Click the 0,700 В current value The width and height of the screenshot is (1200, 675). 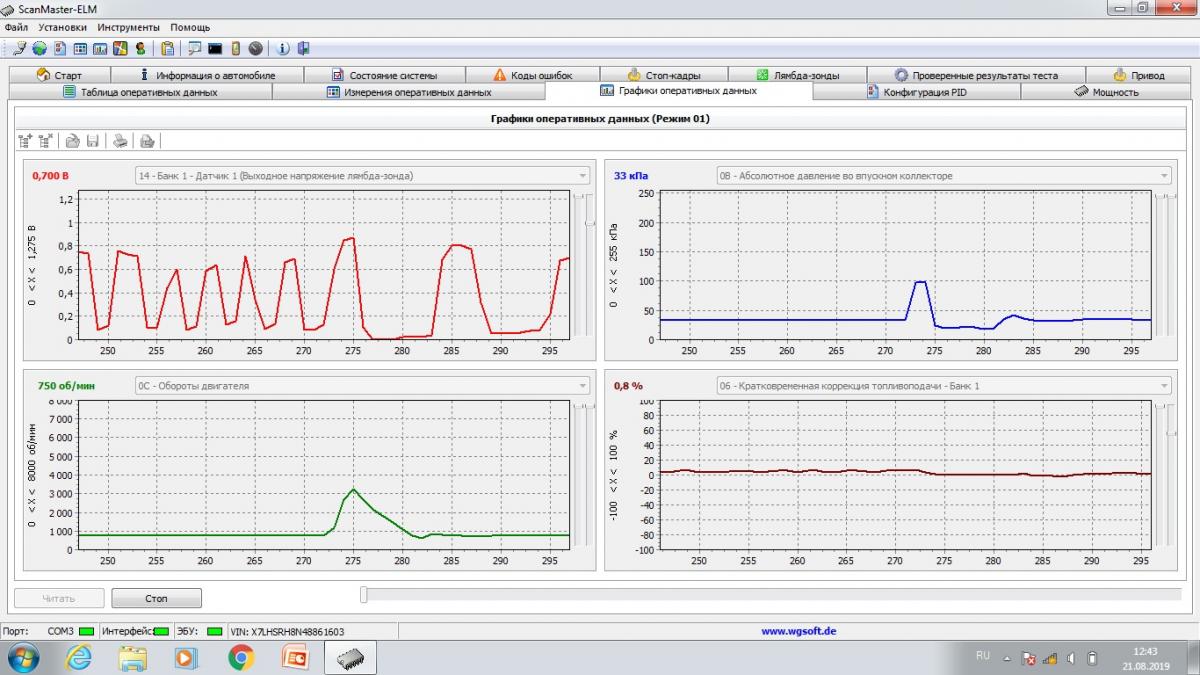(50, 176)
